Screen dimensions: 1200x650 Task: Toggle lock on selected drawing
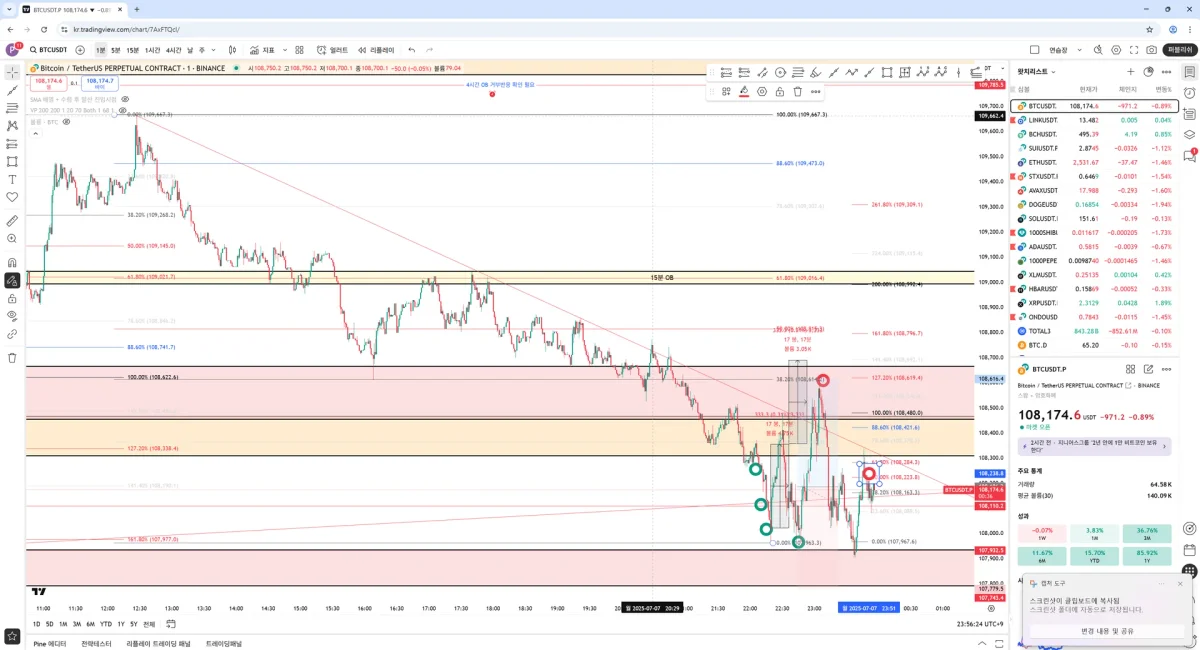780,91
